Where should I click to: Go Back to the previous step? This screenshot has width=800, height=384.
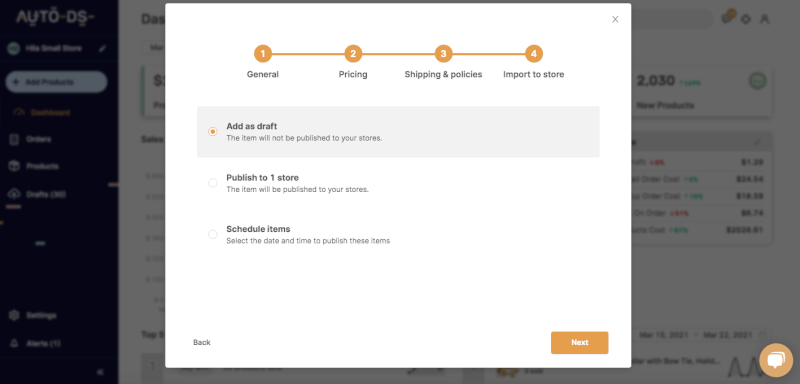(x=202, y=343)
